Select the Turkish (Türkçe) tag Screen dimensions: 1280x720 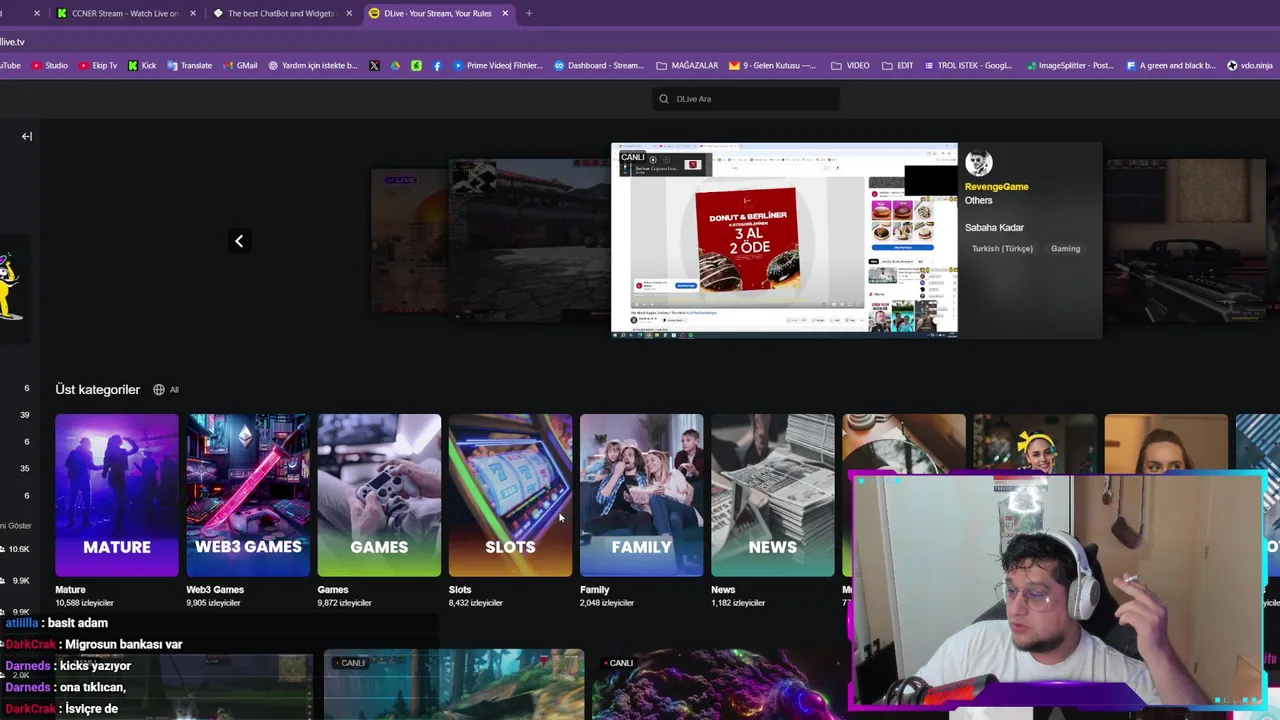click(1002, 248)
